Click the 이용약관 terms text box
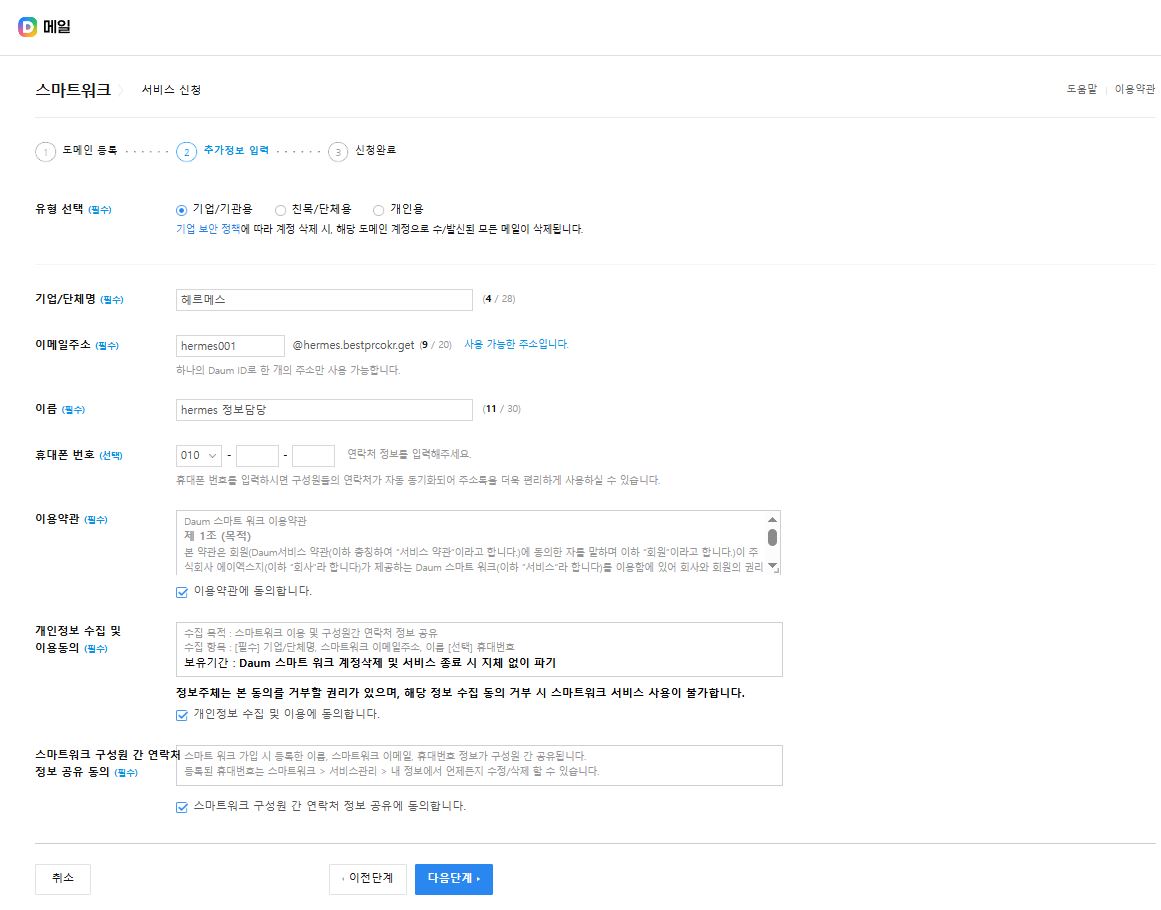 pos(478,542)
